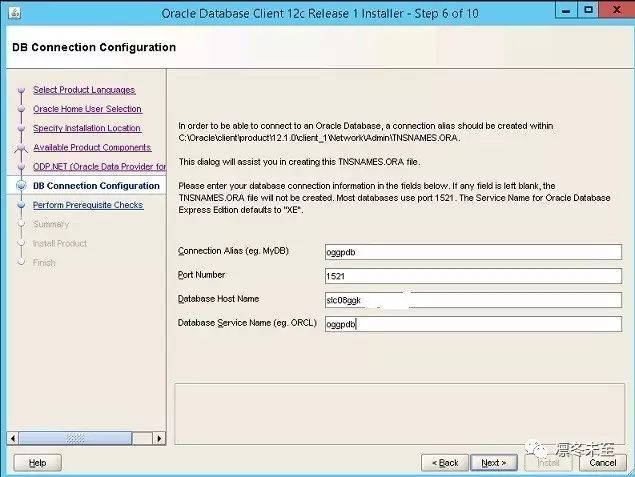Click the Database Service Name field

[x=473, y=324]
